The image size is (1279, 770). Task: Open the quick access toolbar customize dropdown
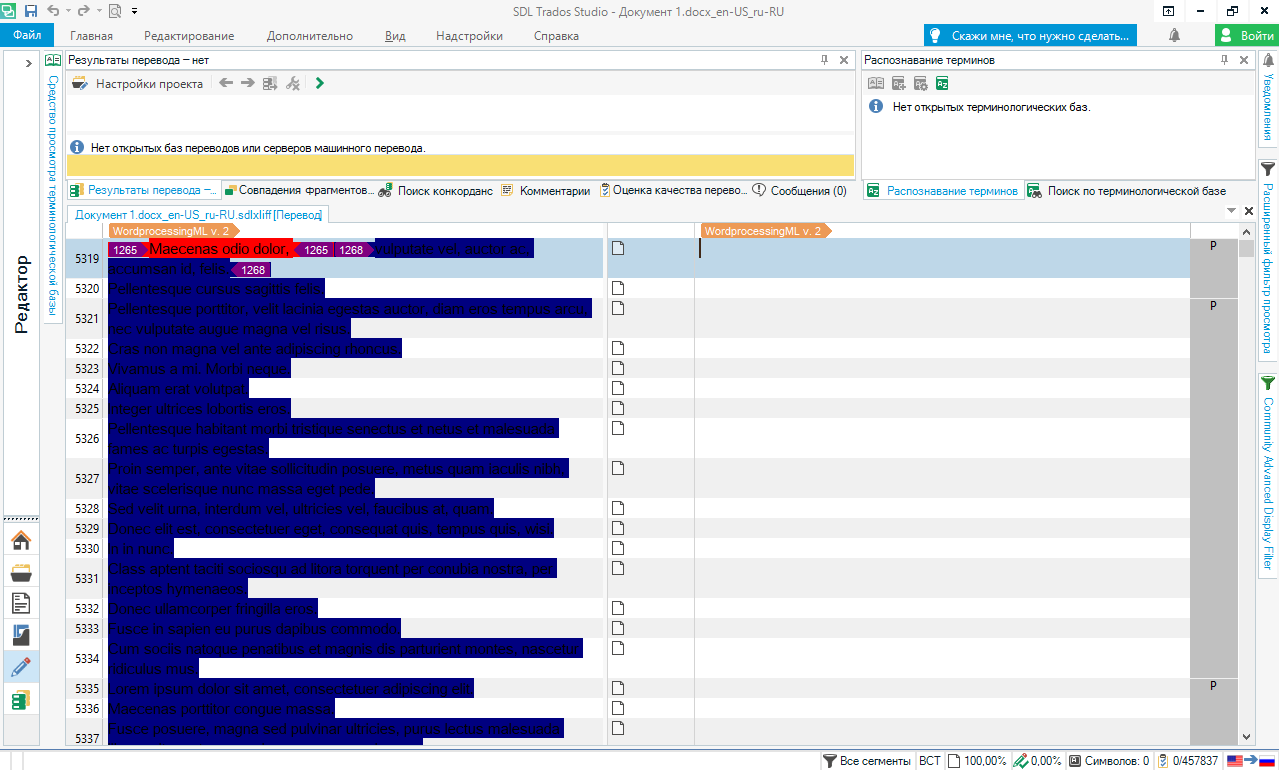135,11
